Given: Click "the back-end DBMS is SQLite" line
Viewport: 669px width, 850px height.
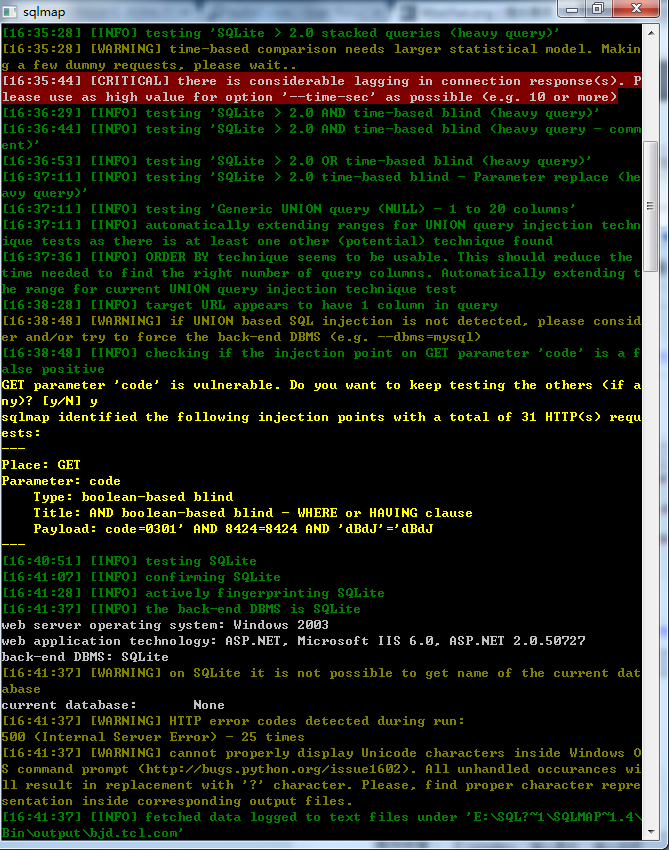Looking at the screenshot, I should coord(181,609).
